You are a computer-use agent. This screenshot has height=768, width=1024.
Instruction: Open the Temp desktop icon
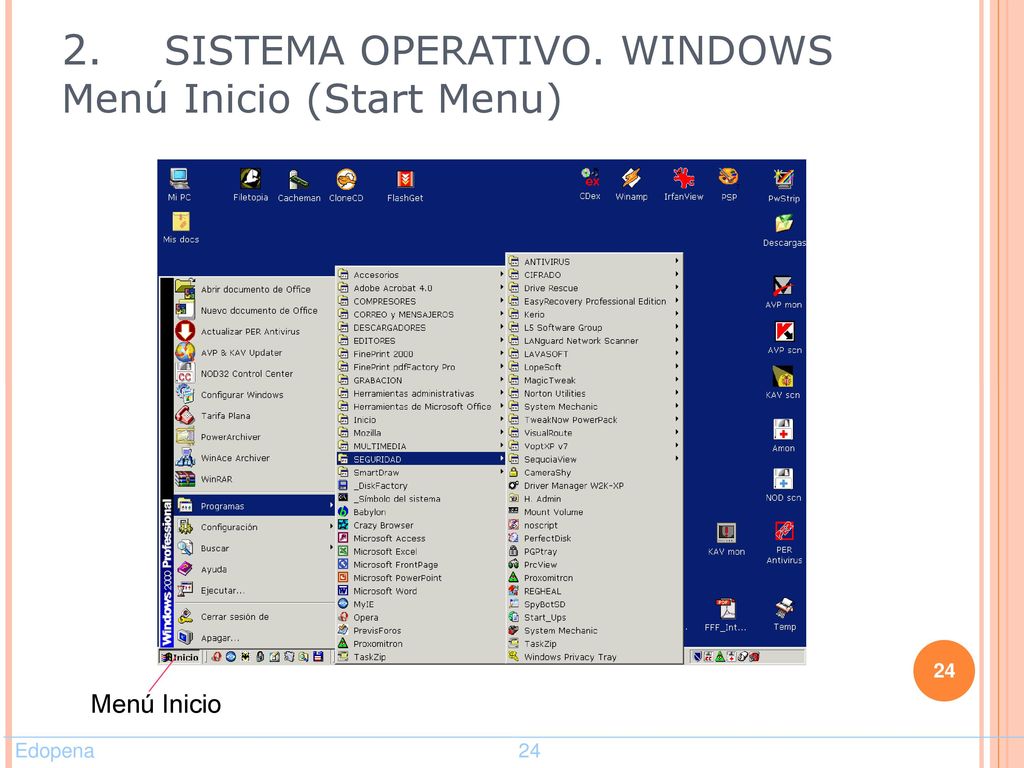pyautogui.click(x=784, y=615)
